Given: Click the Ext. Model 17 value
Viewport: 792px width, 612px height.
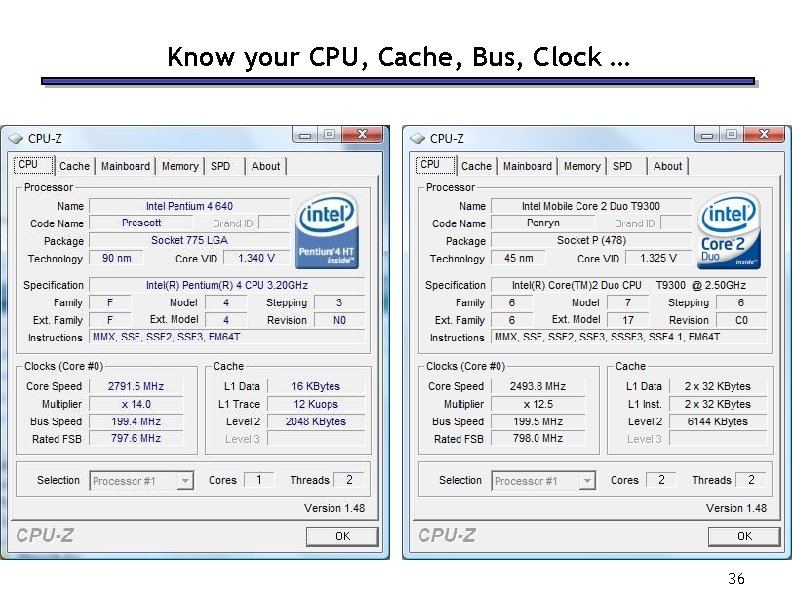Looking at the screenshot, I should tap(628, 320).
